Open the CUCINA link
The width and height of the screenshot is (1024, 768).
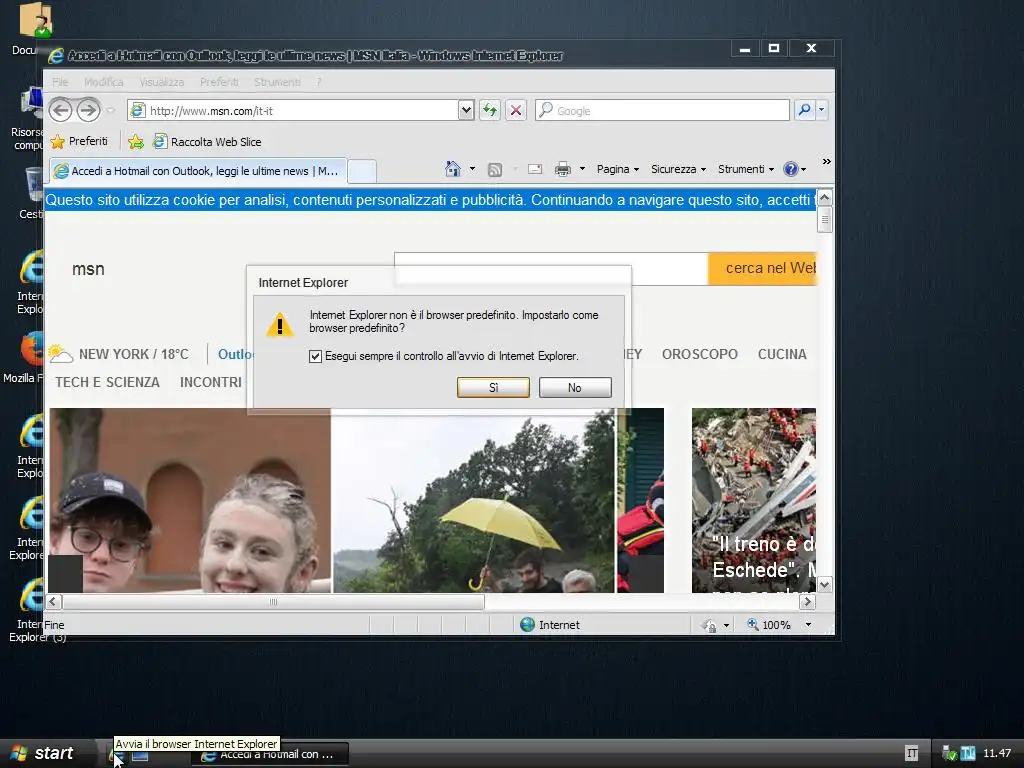click(x=782, y=354)
